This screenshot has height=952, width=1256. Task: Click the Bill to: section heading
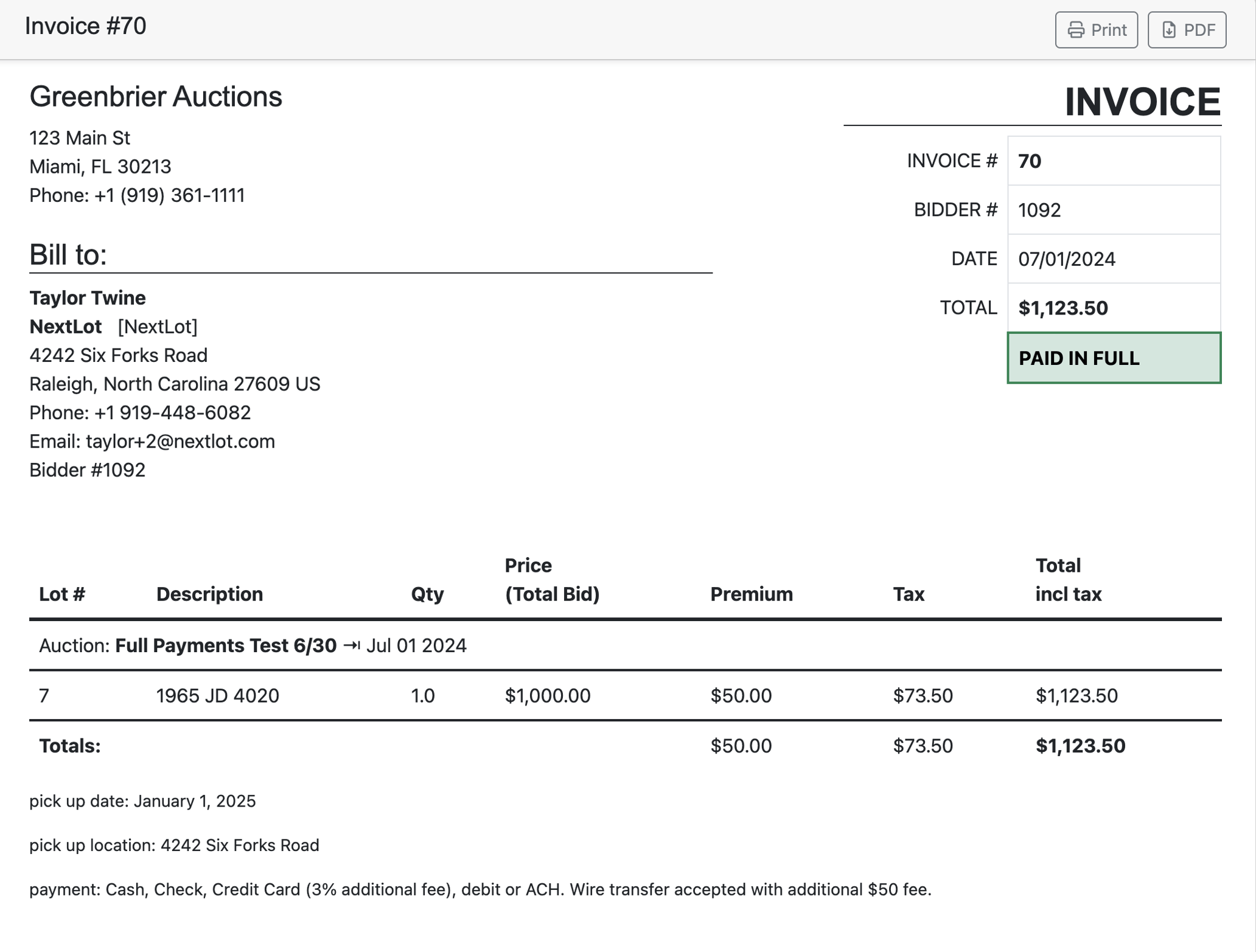68,254
